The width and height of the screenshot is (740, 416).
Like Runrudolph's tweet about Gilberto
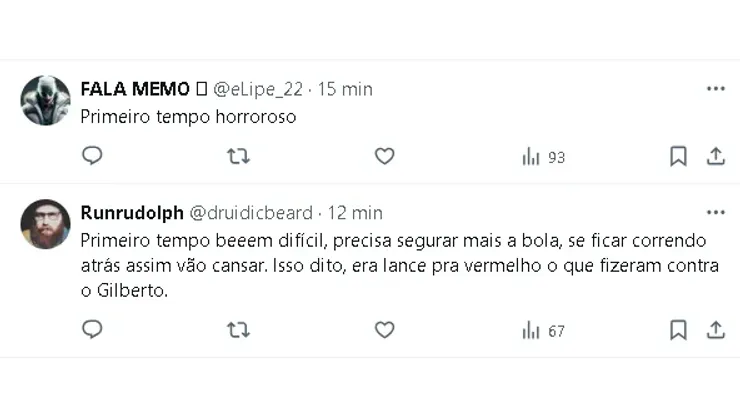(x=384, y=329)
